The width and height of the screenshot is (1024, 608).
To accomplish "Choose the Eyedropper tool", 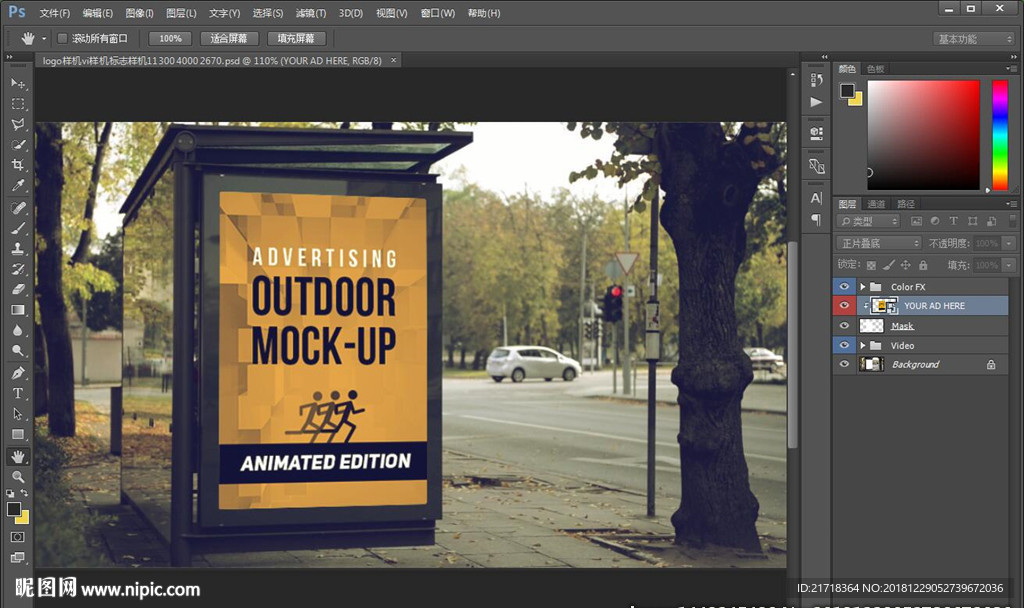I will [x=18, y=186].
